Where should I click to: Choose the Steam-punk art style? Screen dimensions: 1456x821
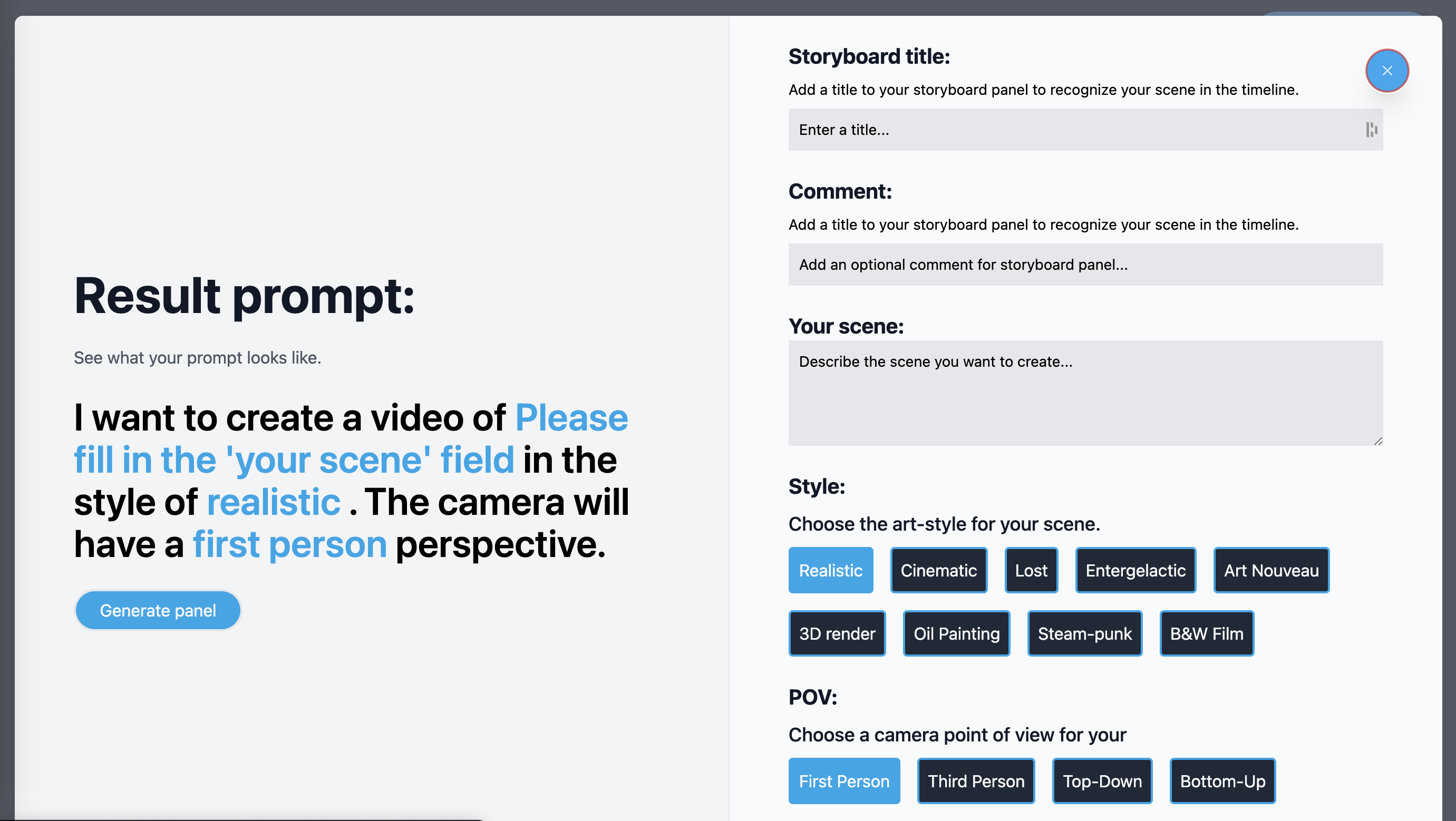(1085, 633)
